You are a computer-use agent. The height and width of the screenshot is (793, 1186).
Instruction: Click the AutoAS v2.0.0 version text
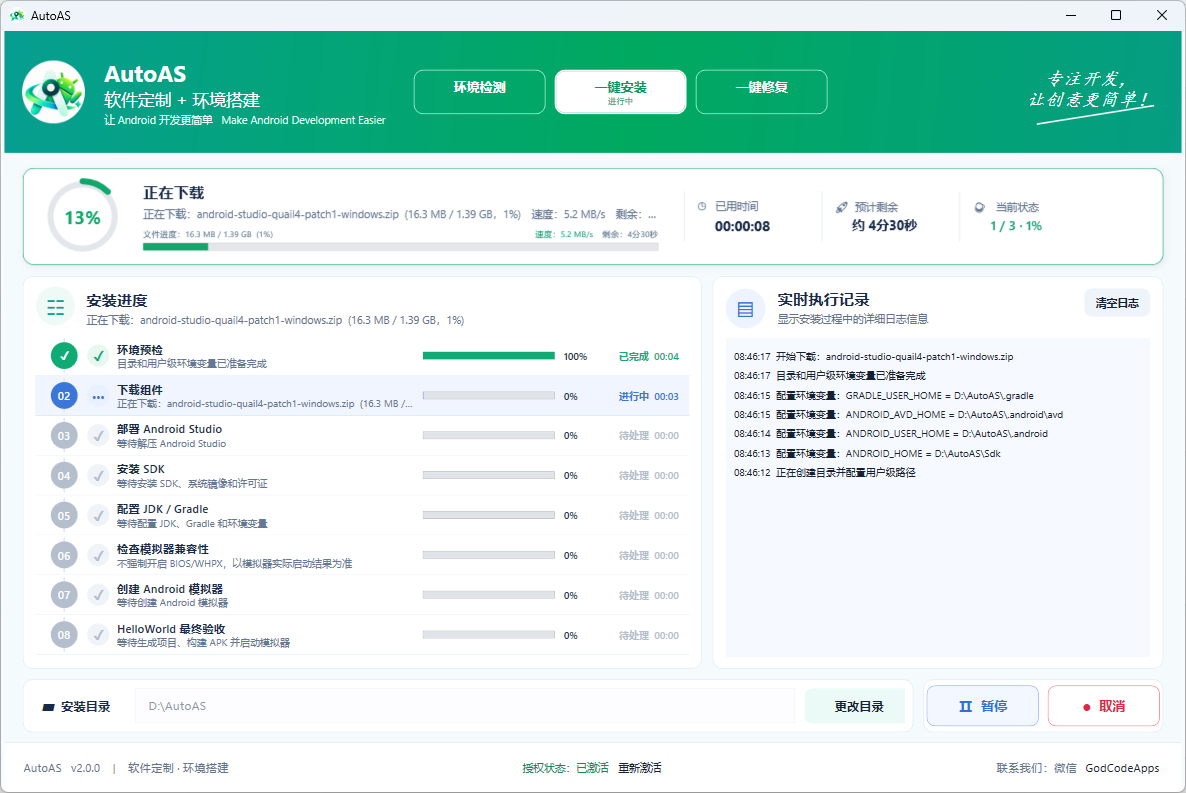pos(61,768)
